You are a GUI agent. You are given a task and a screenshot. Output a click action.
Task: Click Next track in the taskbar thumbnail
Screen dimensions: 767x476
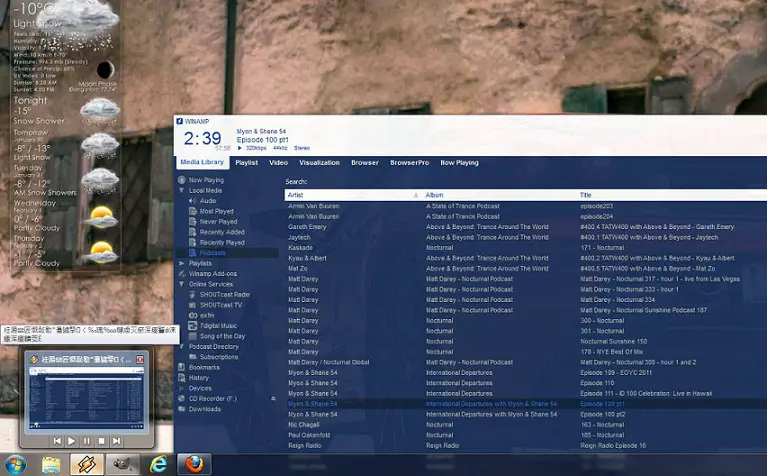point(116,441)
